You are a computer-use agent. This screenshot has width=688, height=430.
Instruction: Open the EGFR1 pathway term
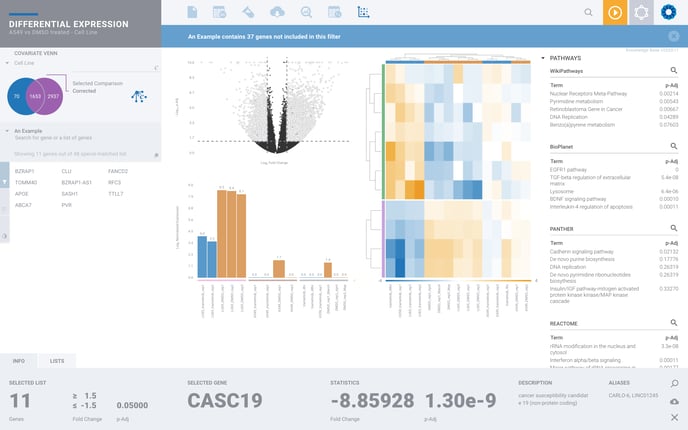(568, 169)
